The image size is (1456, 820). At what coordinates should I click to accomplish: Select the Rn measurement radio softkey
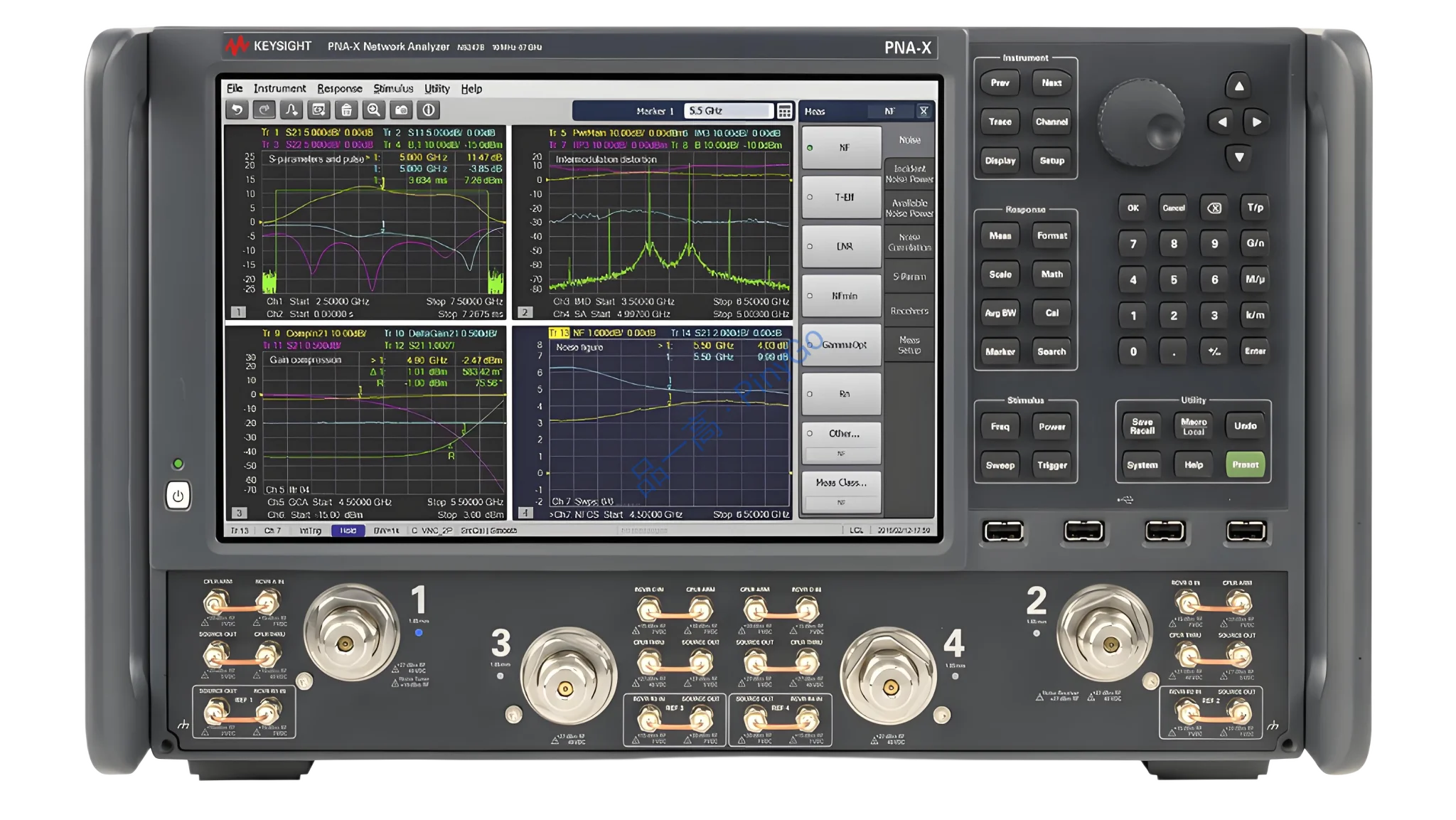click(x=842, y=394)
